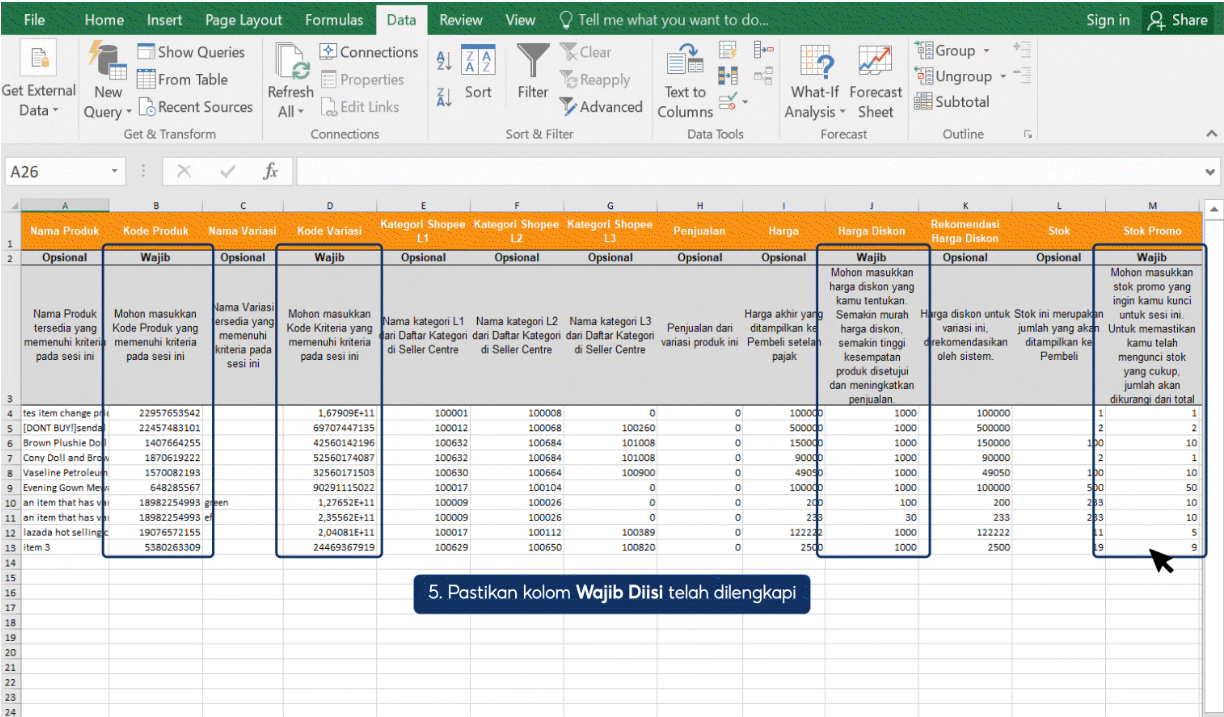Image resolution: width=1224 pixels, height=717 pixels.
Task: Click the Consolidate icon
Action: click(764, 50)
